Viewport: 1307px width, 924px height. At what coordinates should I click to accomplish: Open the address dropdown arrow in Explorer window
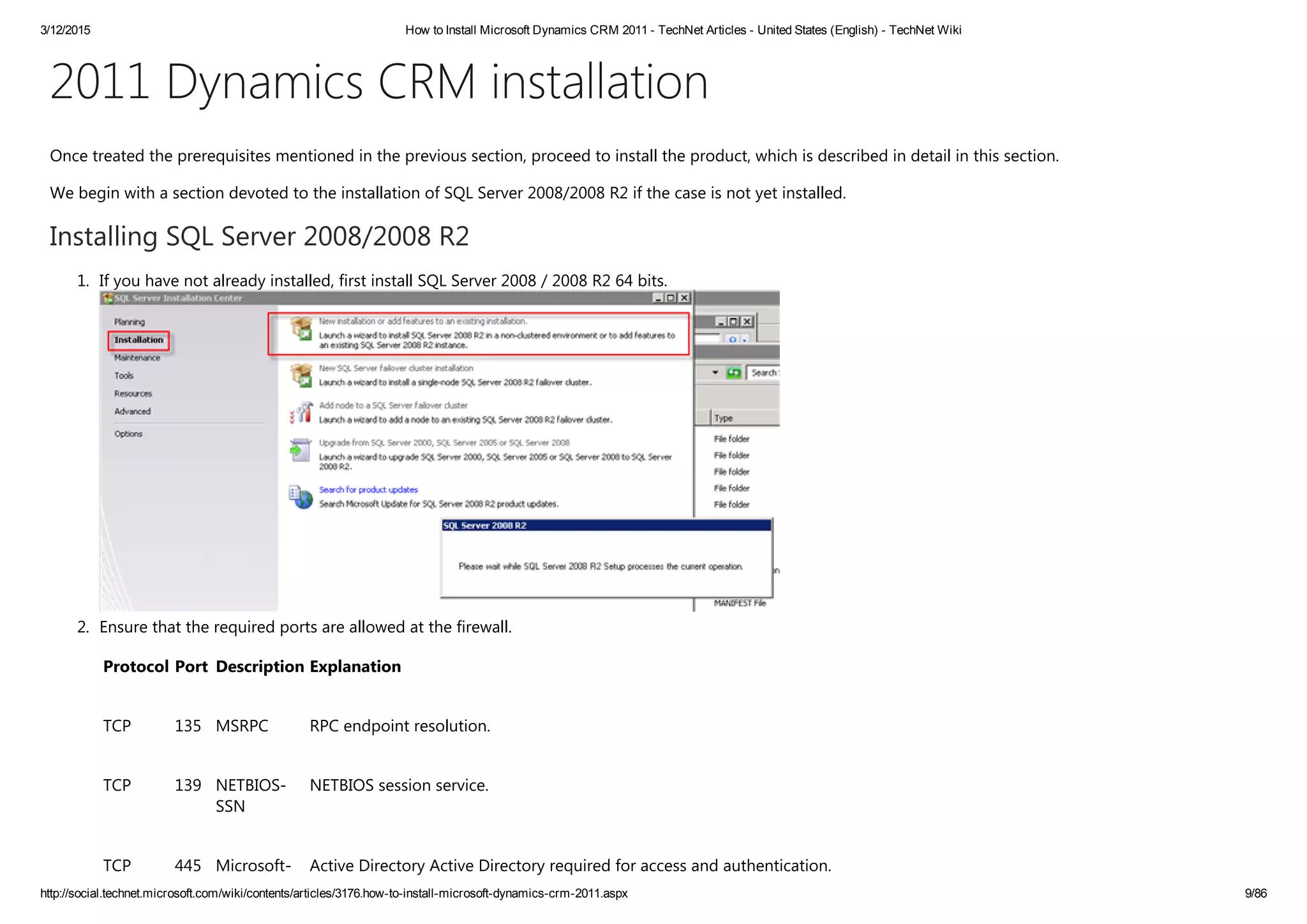click(715, 373)
